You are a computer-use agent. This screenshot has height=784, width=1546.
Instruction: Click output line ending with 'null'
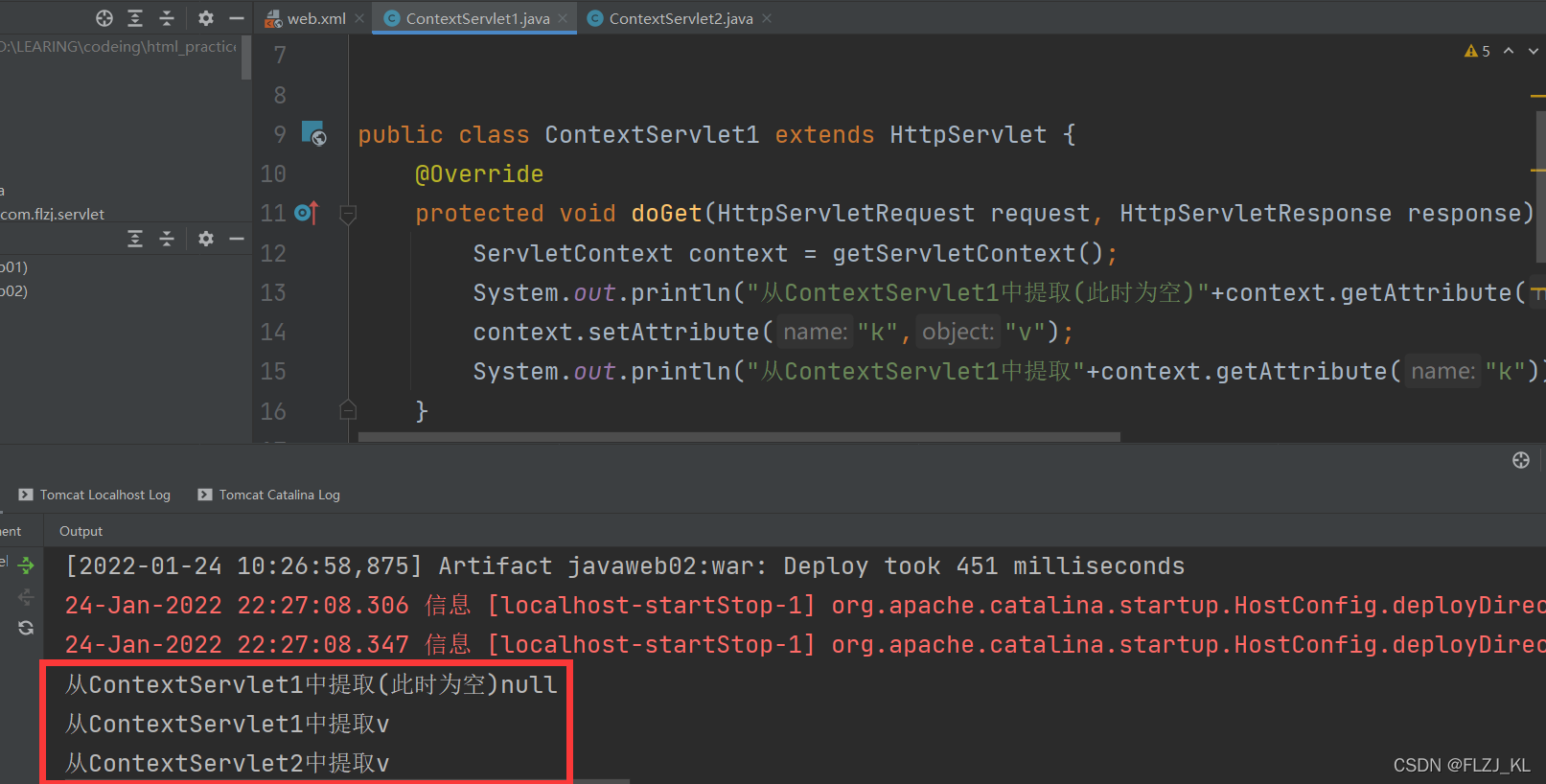pyautogui.click(x=311, y=684)
